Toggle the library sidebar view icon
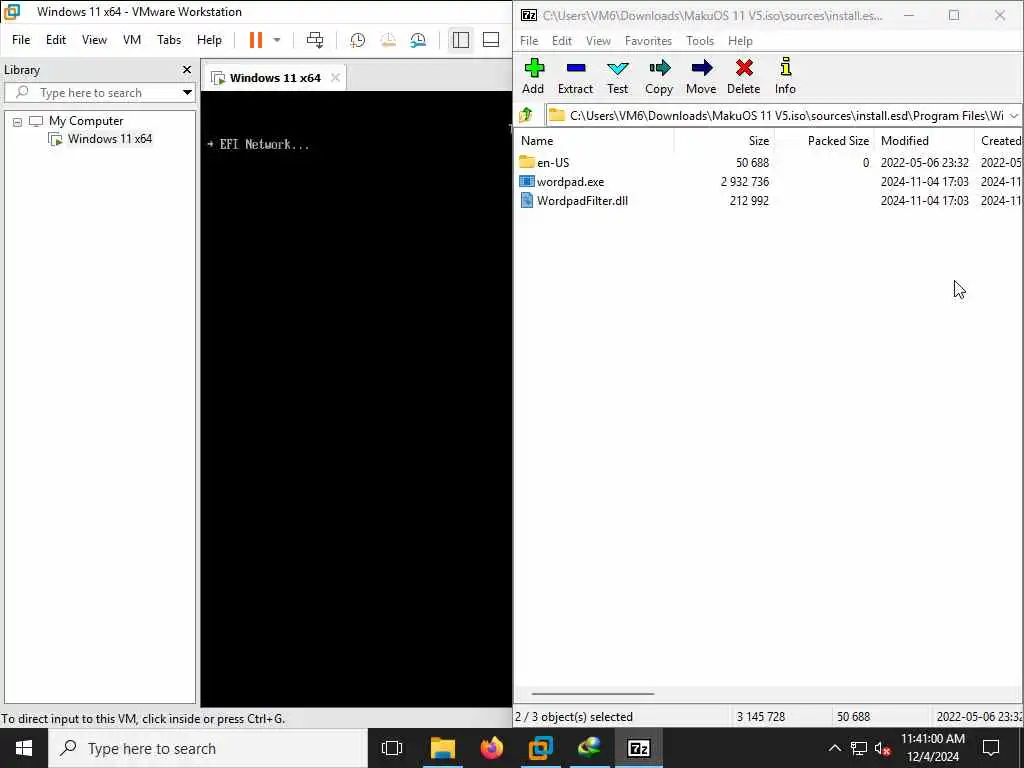 pyautogui.click(x=460, y=40)
